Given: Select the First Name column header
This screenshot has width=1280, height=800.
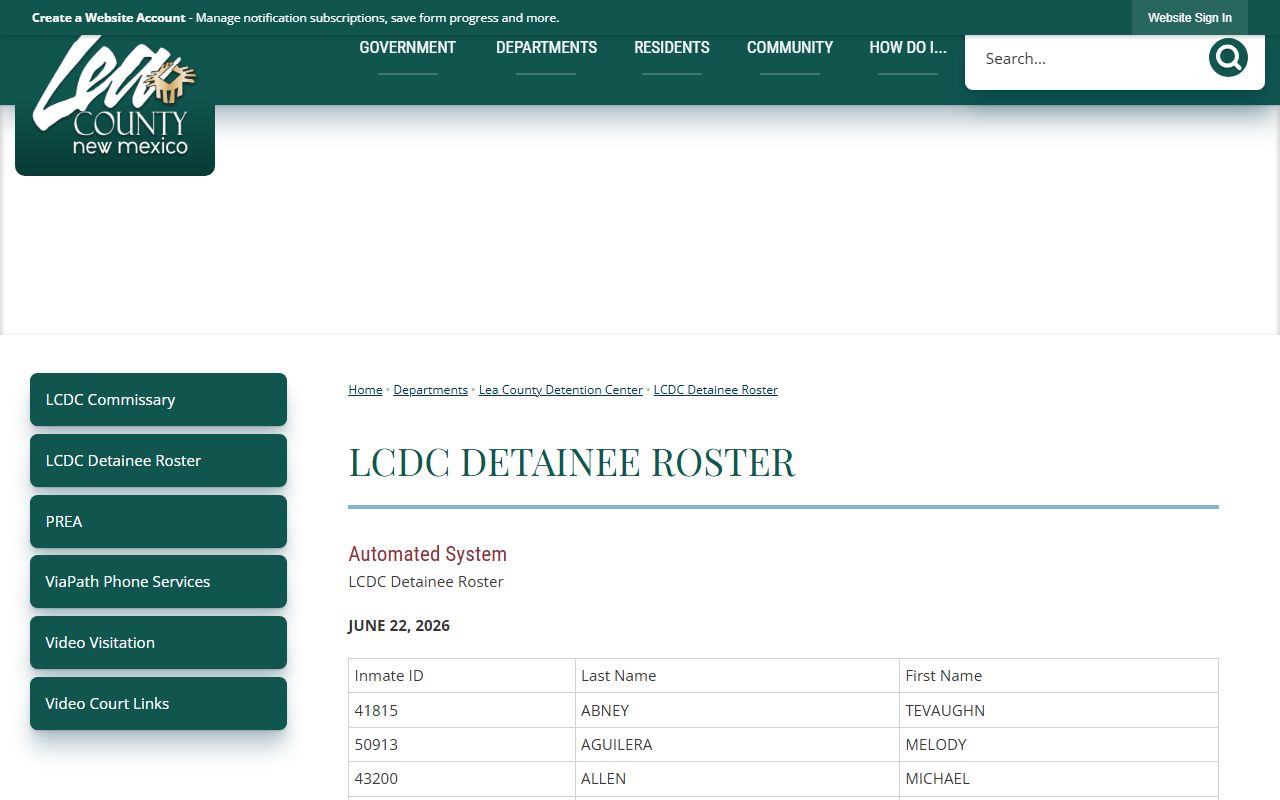Looking at the screenshot, I should coord(1059,676).
